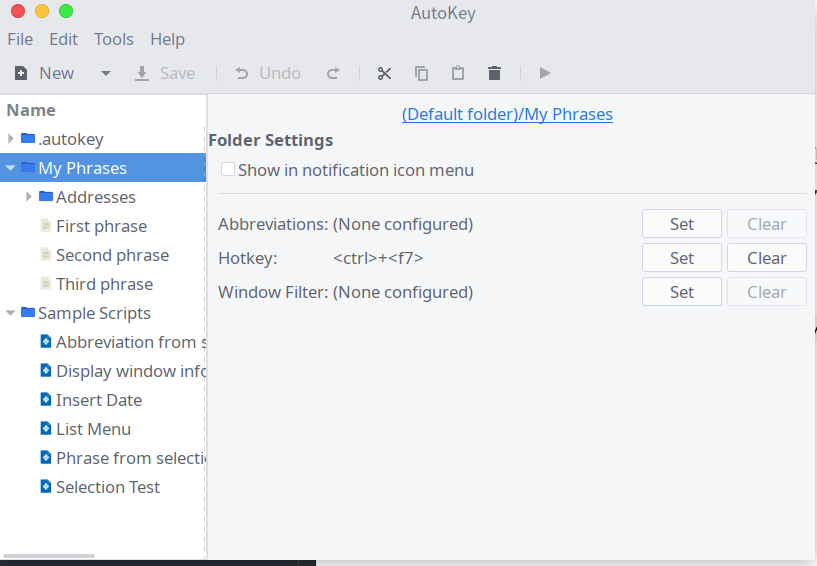
Task: Select the First phrase item
Action: [x=102, y=226]
